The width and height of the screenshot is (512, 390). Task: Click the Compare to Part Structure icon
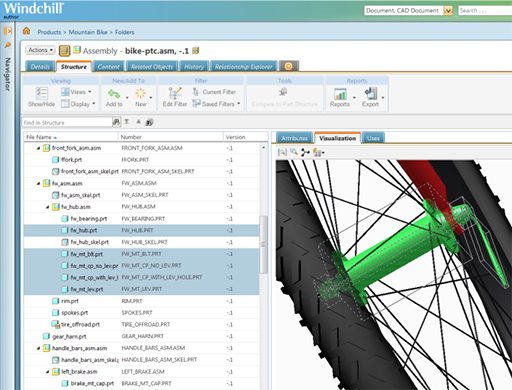[x=283, y=91]
